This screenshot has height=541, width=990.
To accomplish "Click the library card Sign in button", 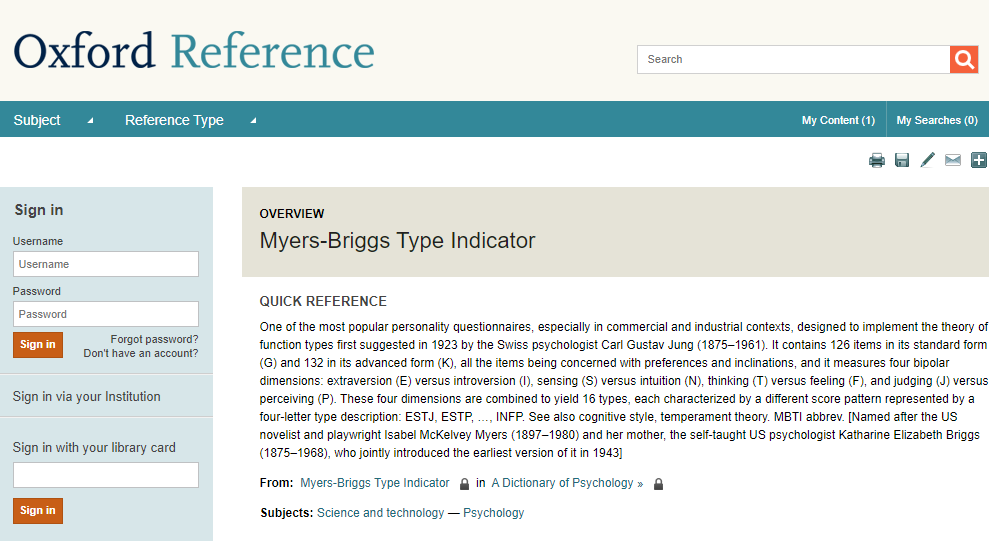I will [38, 511].
